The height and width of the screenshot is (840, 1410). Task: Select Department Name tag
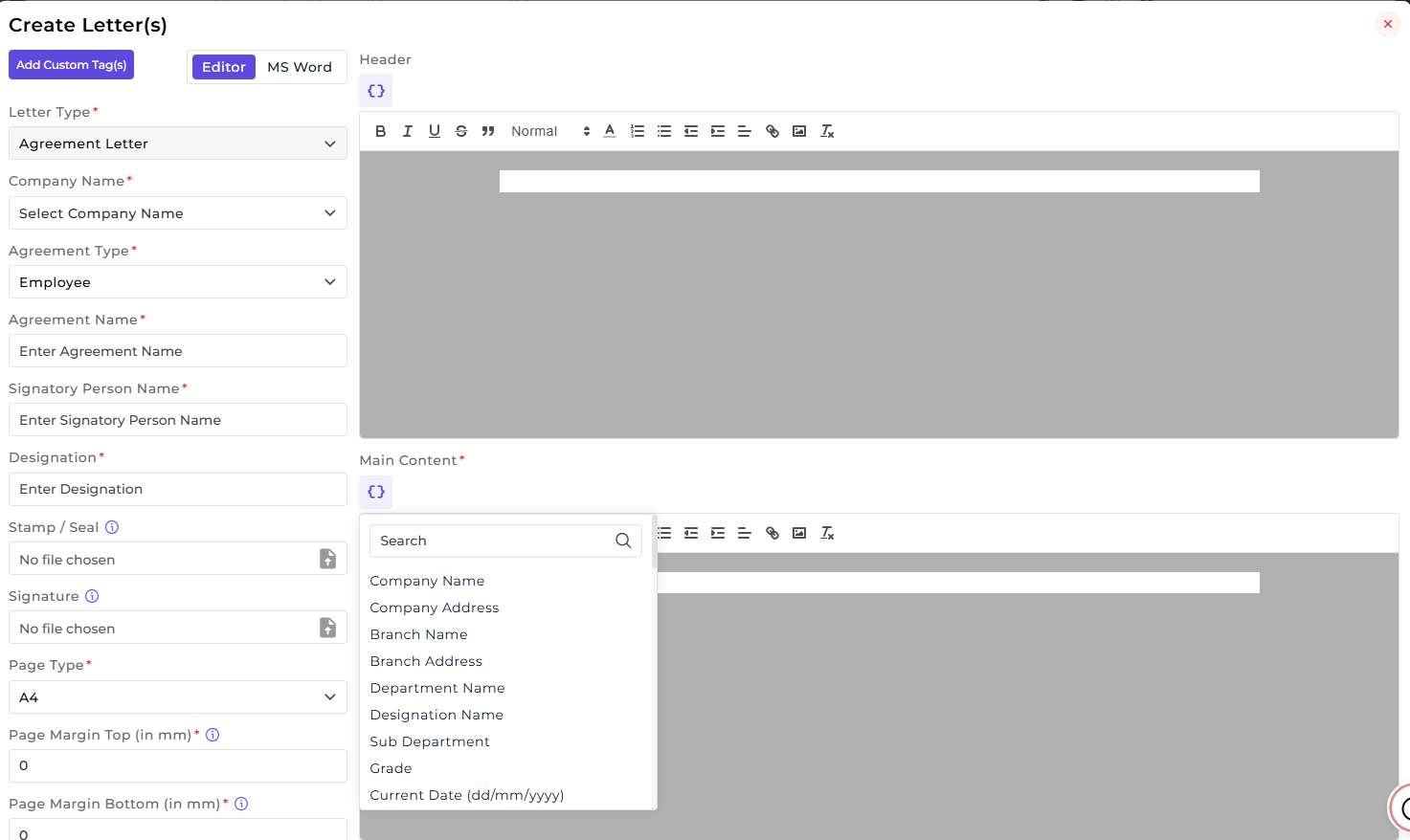coord(437,688)
